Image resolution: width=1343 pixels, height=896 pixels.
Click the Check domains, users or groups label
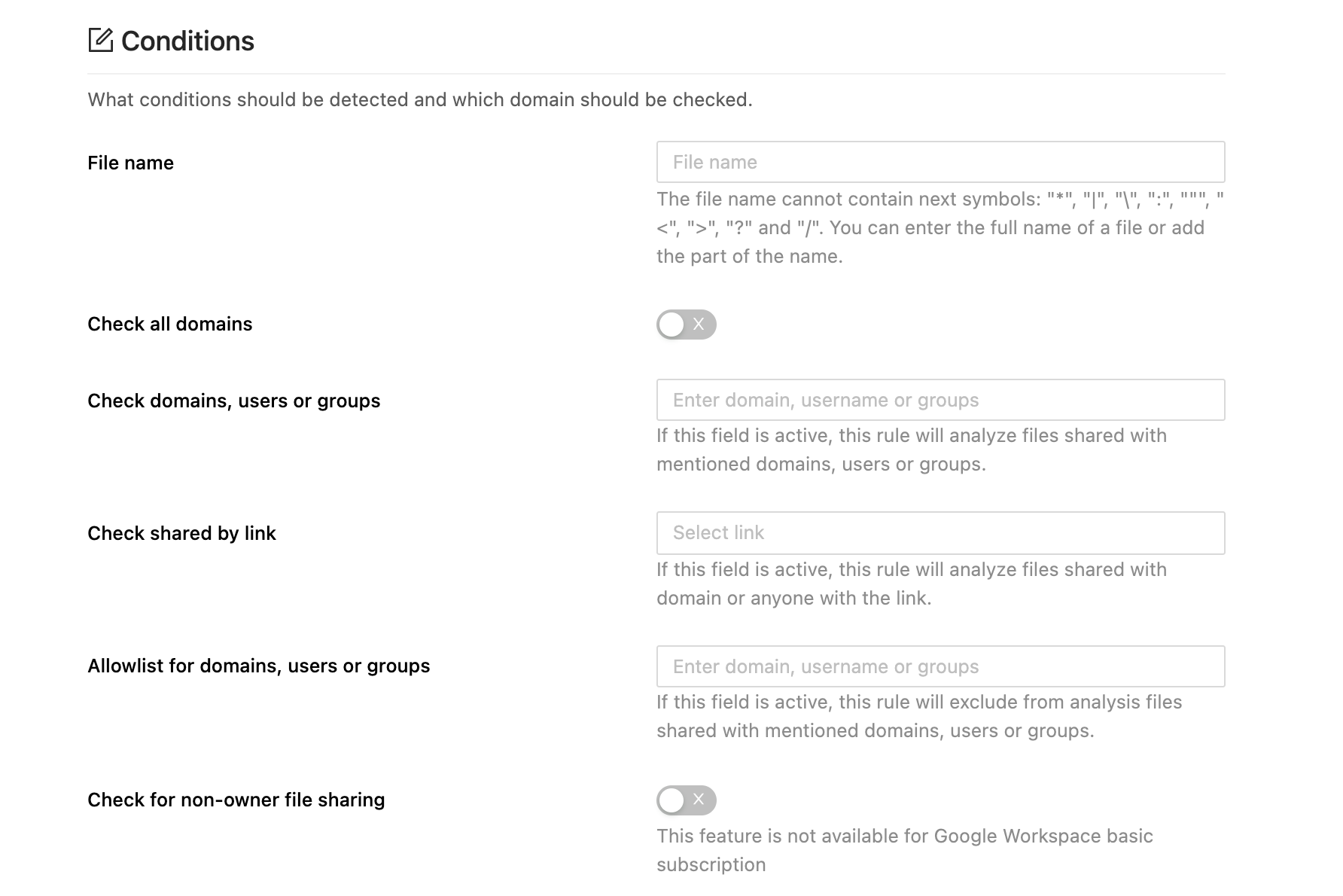pos(233,401)
